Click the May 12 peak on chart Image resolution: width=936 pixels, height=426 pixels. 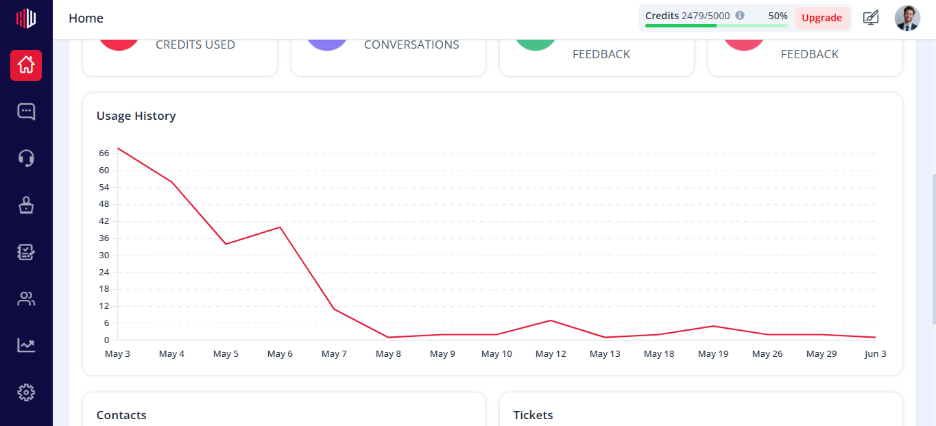550,320
